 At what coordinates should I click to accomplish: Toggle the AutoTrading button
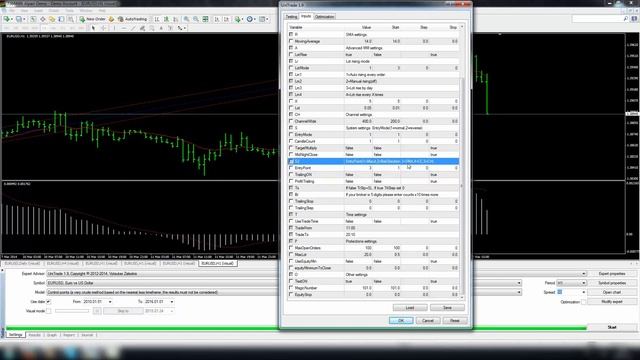tap(132, 19)
